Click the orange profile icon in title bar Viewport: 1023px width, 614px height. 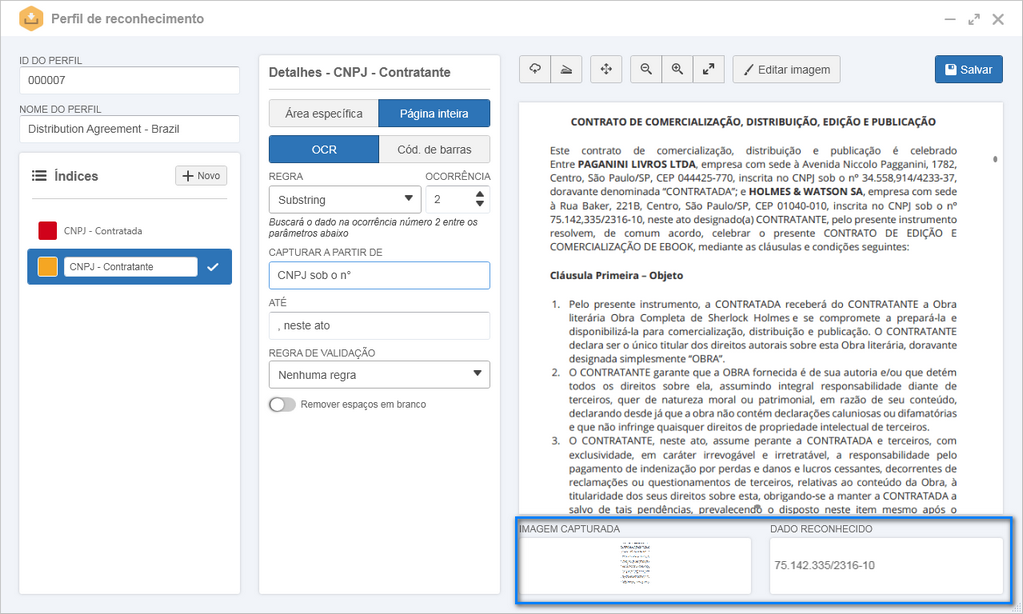pyautogui.click(x=31, y=19)
